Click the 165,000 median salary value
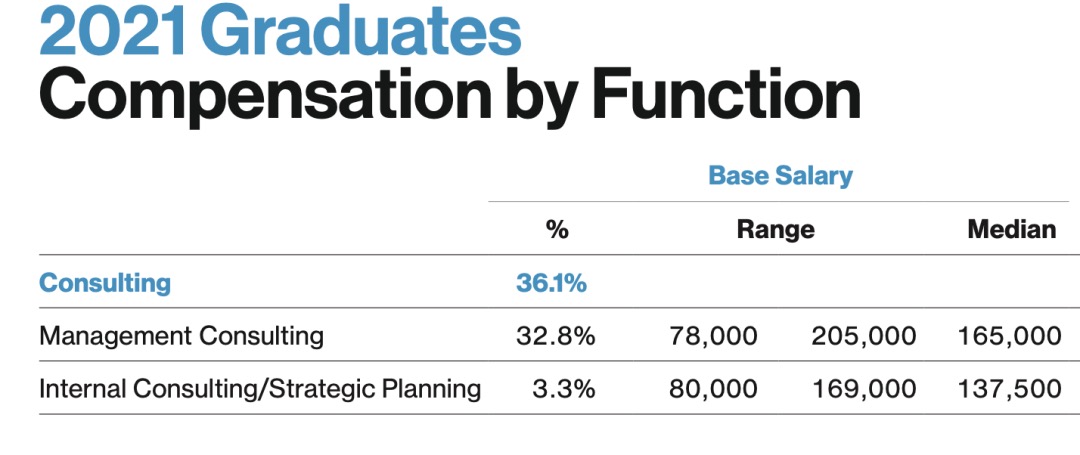The width and height of the screenshot is (1080, 455). 1009,336
